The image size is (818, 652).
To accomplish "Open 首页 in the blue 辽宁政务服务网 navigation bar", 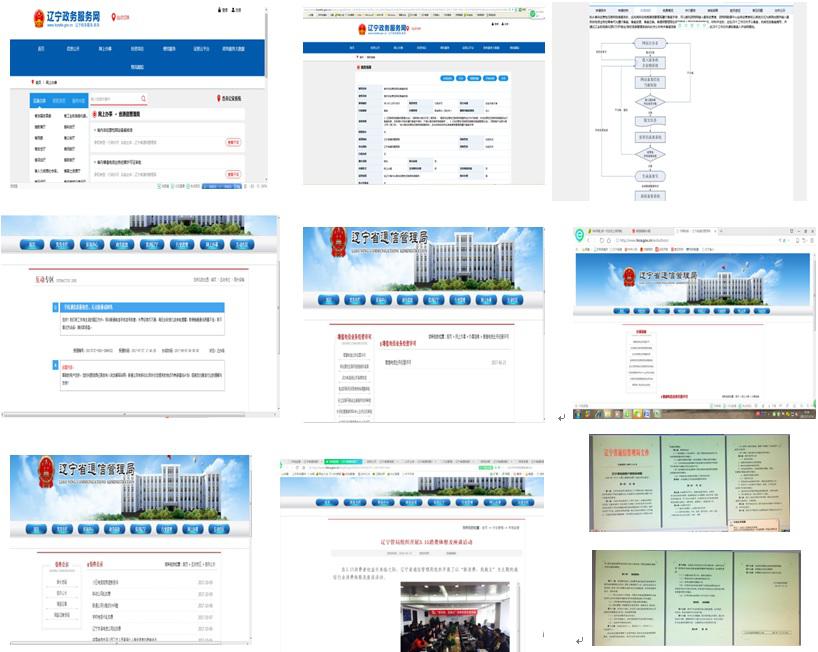I will pyautogui.click(x=41, y=49).
